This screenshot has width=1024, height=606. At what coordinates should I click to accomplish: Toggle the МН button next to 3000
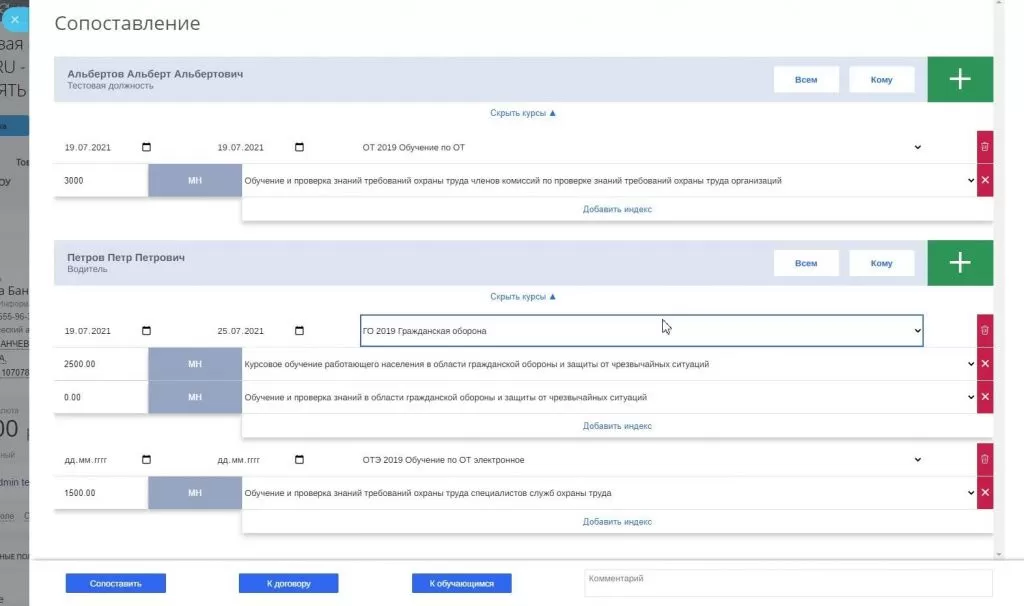(x=195, y=181)
